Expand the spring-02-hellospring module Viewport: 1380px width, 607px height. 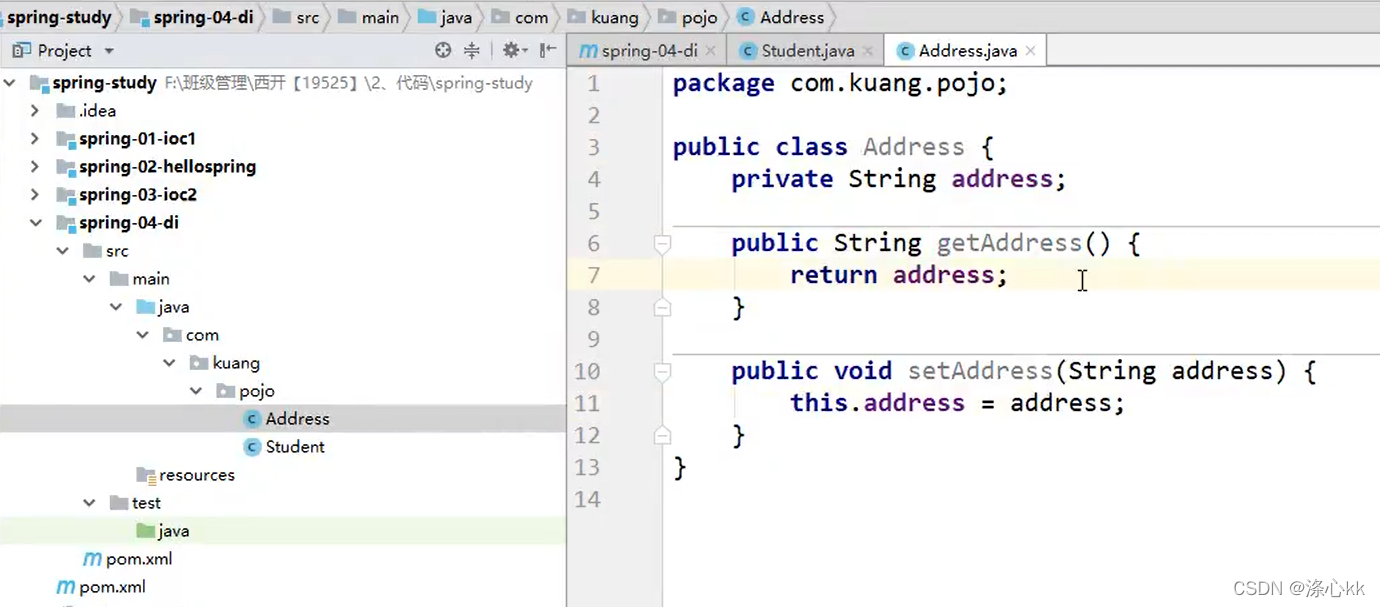(35, 167)
